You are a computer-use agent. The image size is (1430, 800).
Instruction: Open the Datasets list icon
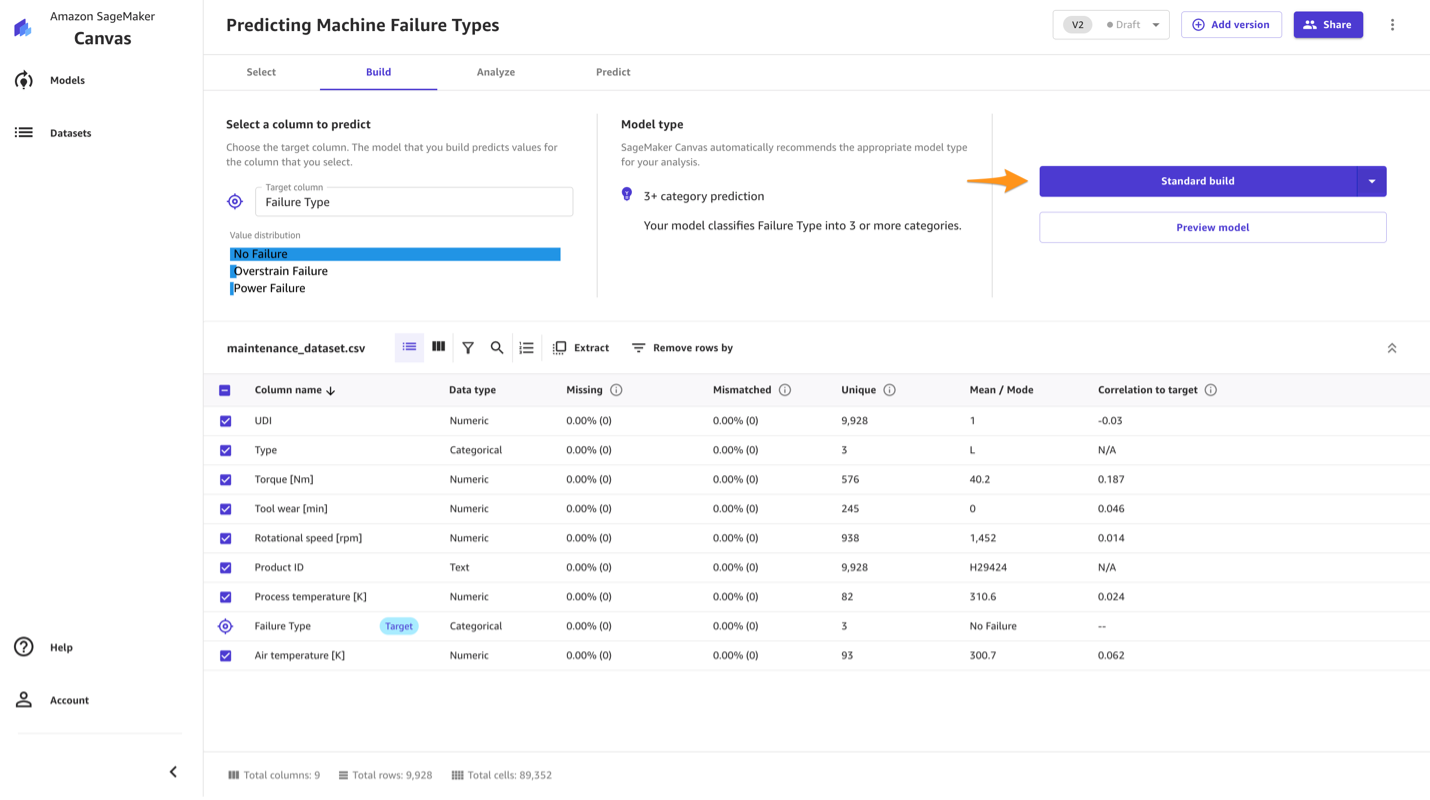tap(24, 132)
